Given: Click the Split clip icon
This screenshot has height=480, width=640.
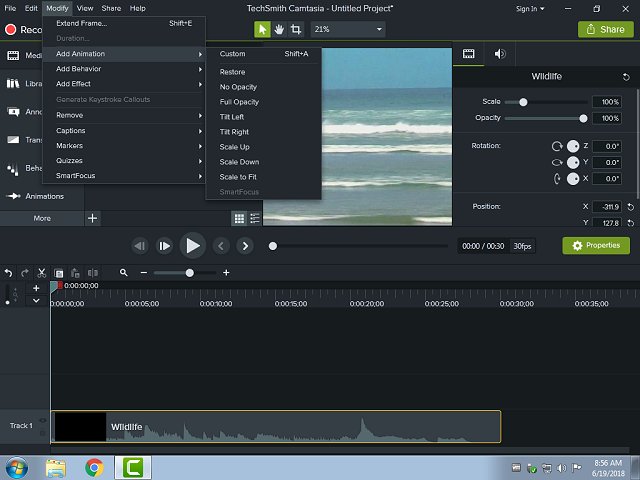Looking at the screenshot, I should [93, 272].
